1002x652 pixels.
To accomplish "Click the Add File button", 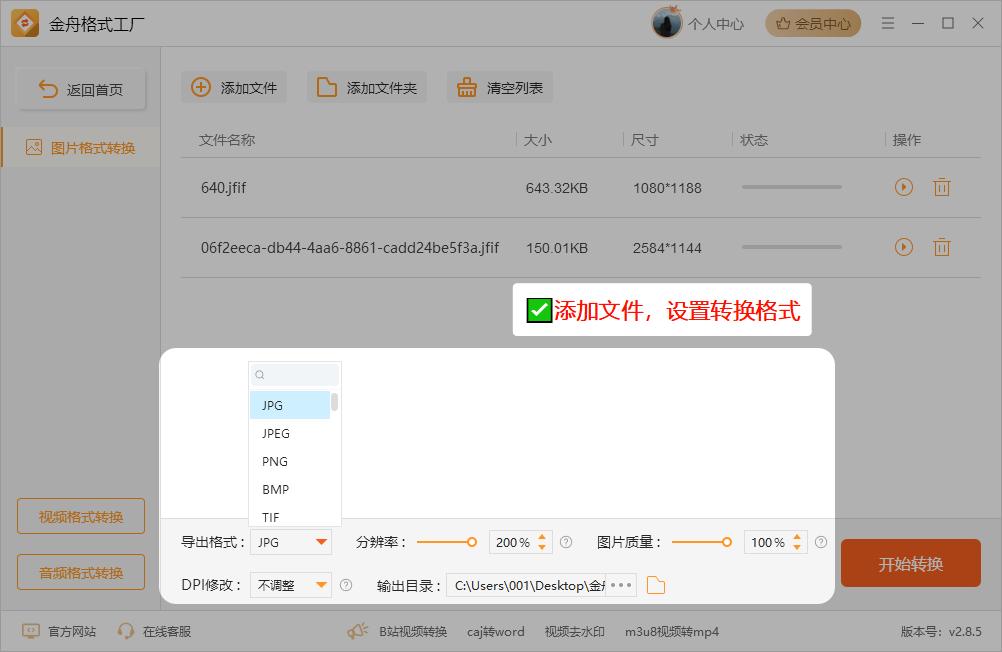I will click(234, 88).
